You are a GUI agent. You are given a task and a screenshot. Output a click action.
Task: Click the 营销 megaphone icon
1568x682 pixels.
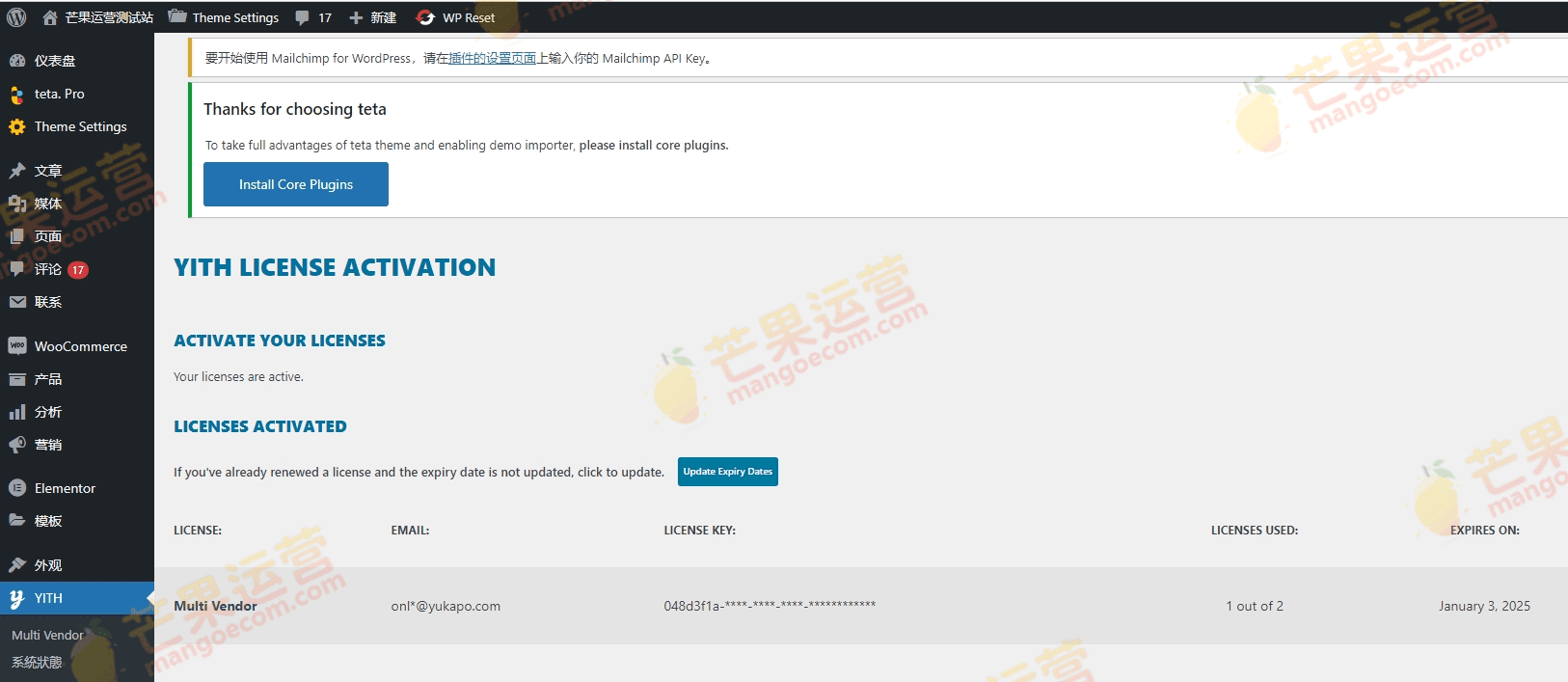coord(17,445)
